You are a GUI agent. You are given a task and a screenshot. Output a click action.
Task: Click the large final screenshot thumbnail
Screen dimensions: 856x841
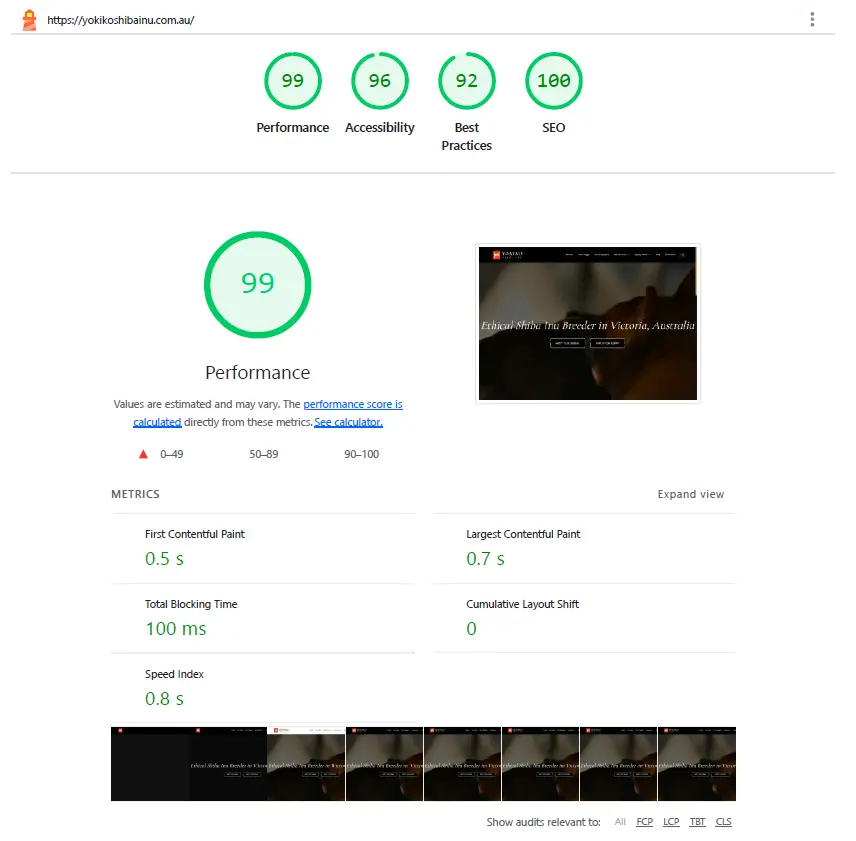[587, 323]
